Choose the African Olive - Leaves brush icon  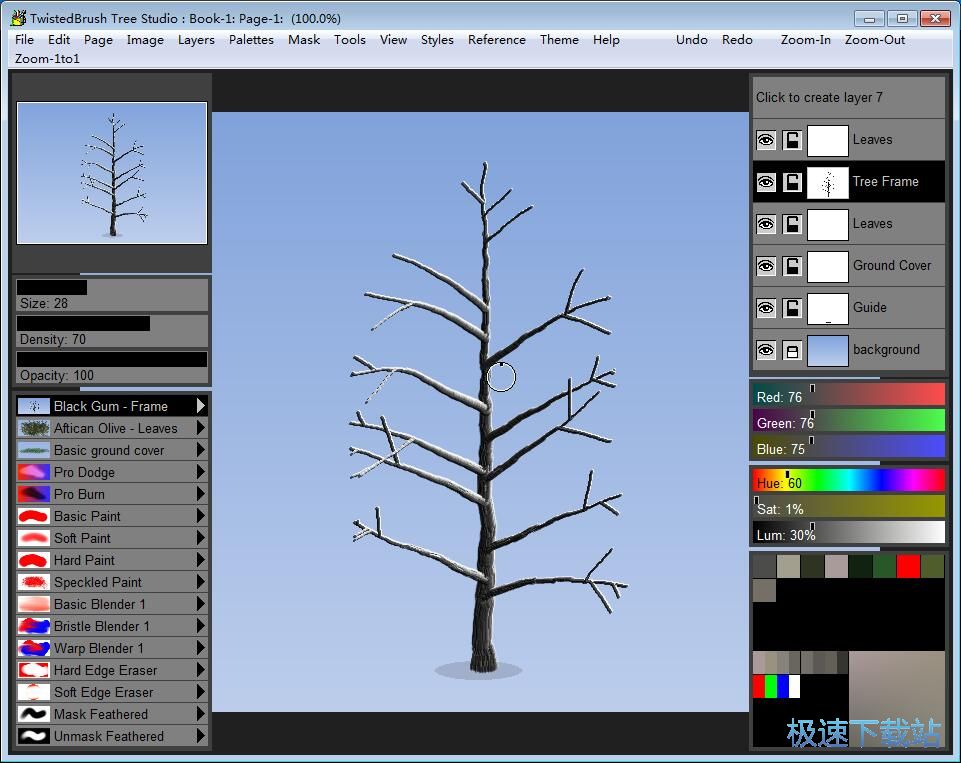(x=34, y=428)
